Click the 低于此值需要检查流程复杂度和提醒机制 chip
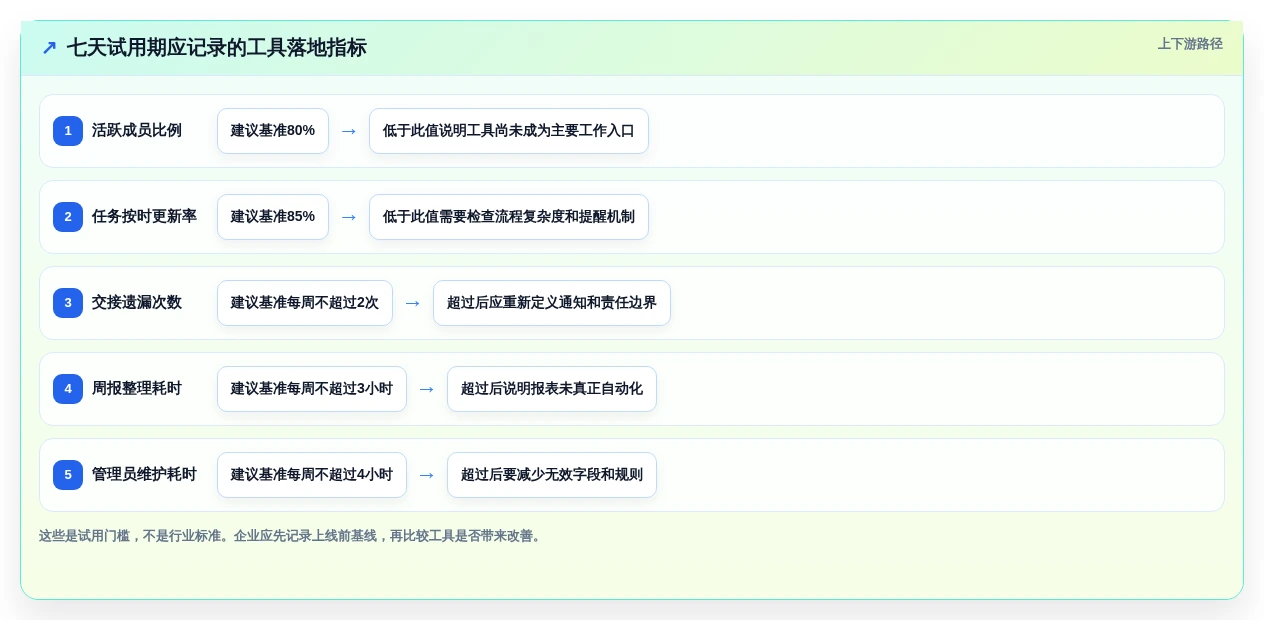This screenshot has width=1264, height=620. click(509, 217)
